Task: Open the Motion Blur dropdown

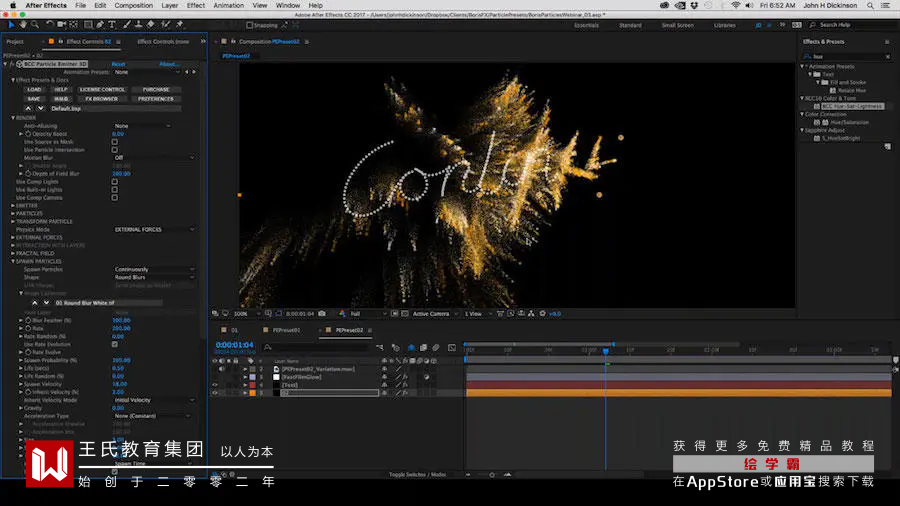Action: (x=154, y=158)
